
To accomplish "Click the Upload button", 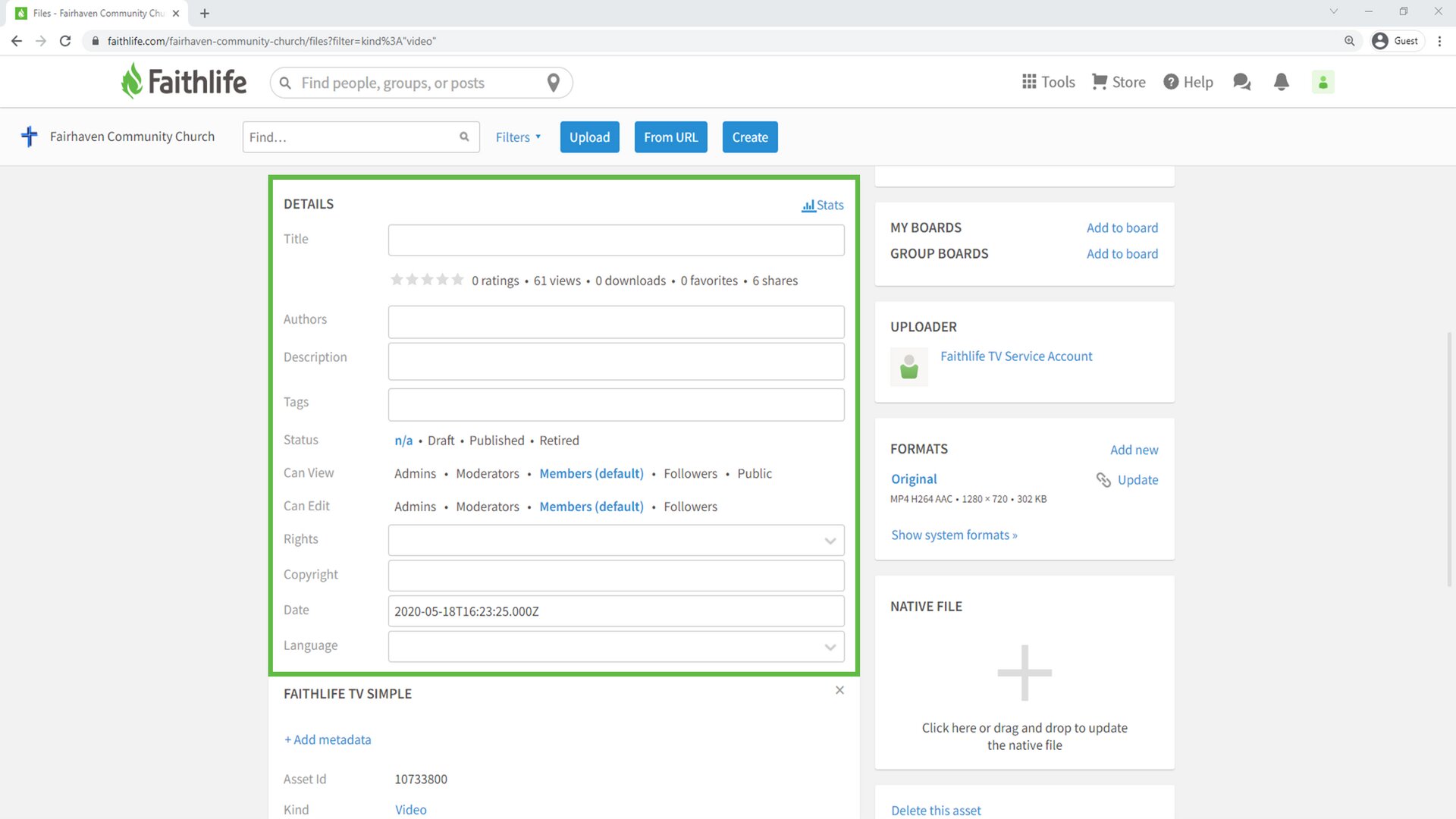I will pyautogui.click(x=589, y=137).
